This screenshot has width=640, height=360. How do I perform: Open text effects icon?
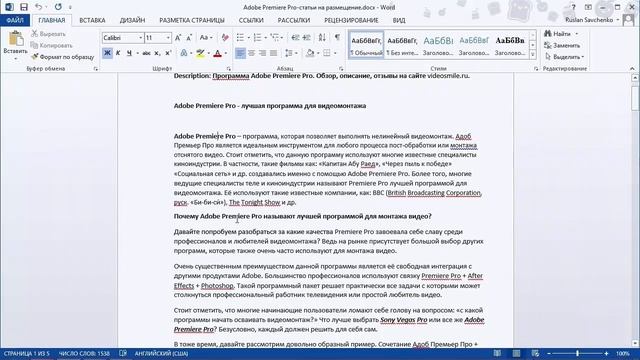click(184, 53)
